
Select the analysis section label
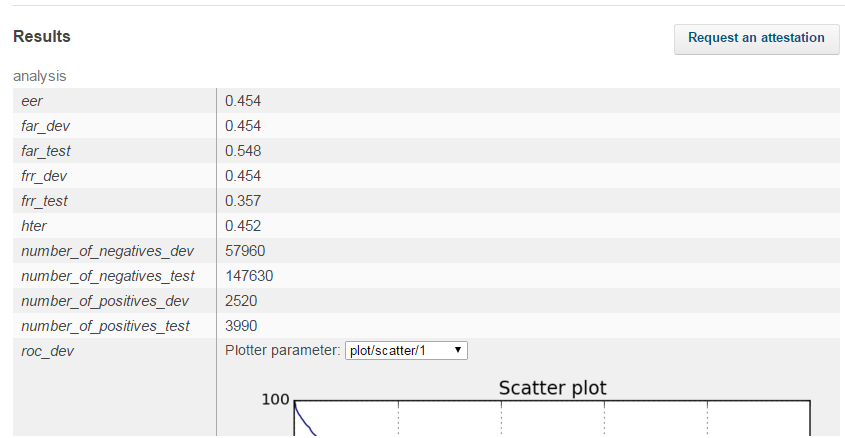(x=40, y=75)
